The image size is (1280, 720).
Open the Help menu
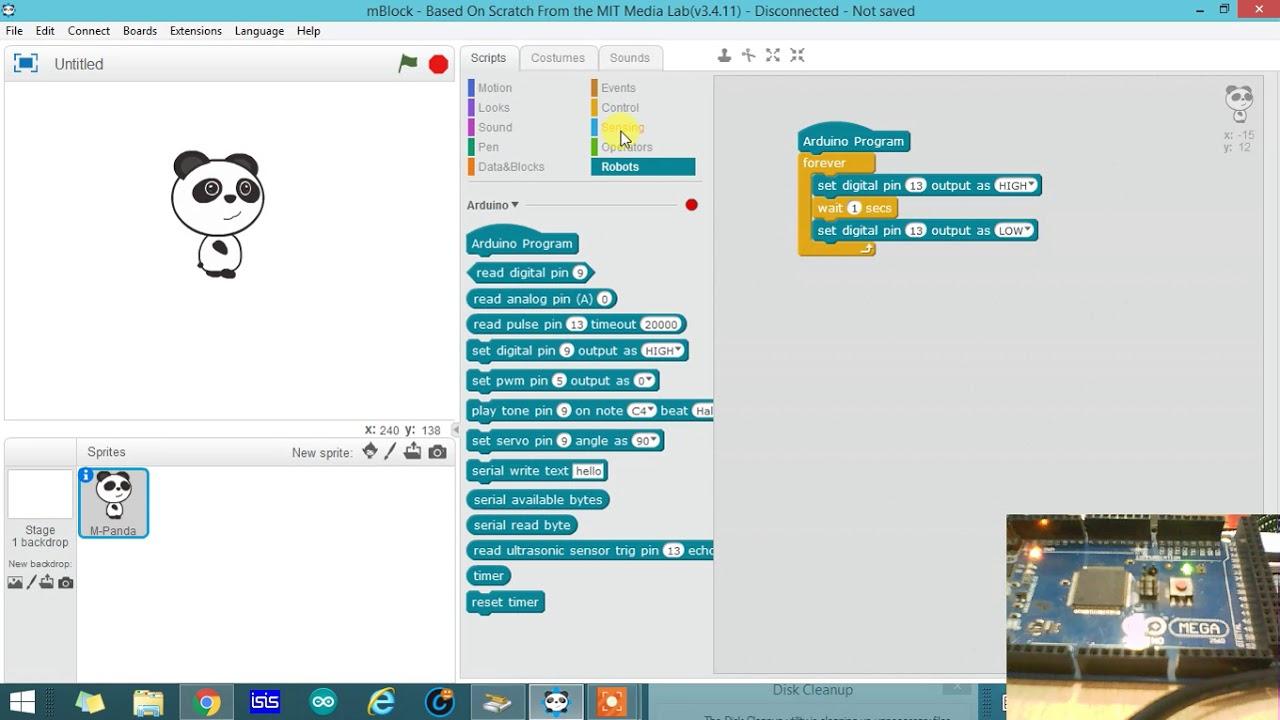click(308, 31)
